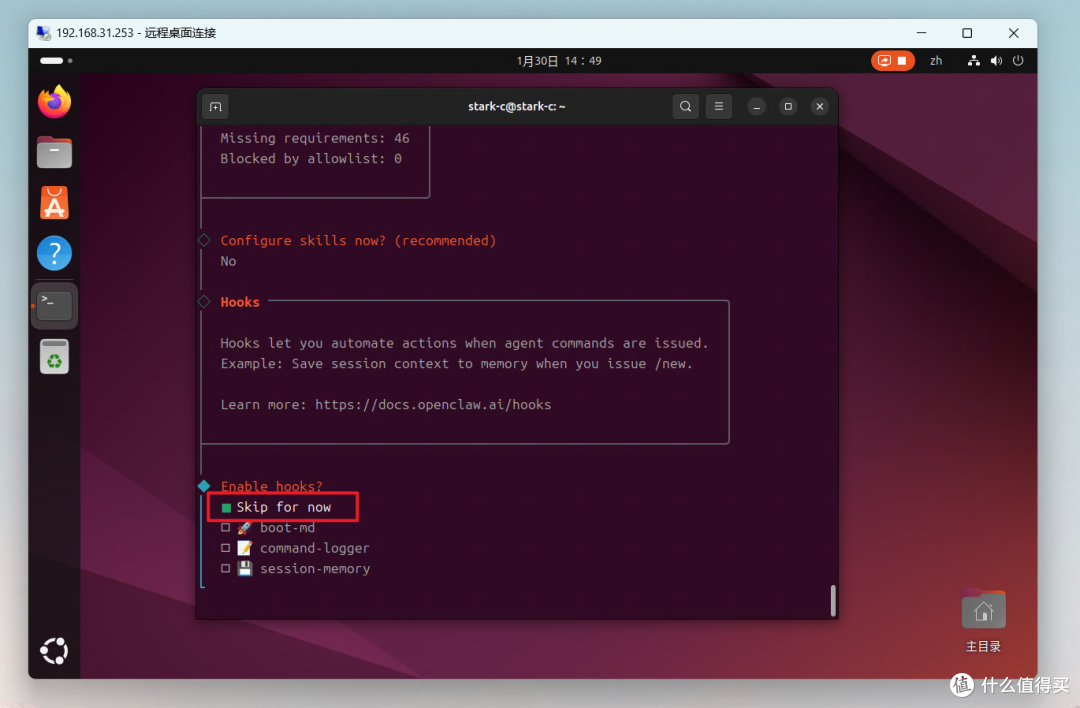Toggle the command-logger hook checkbox
Screen dimensions: 1080x708
[225, 548]
